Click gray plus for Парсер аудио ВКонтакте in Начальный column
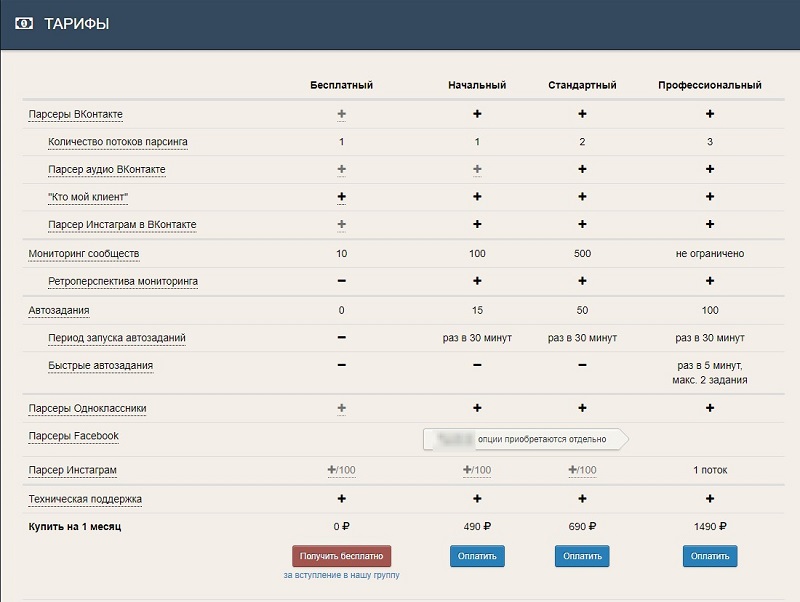Viewport: 800px width, 602px height. [477, 170]
